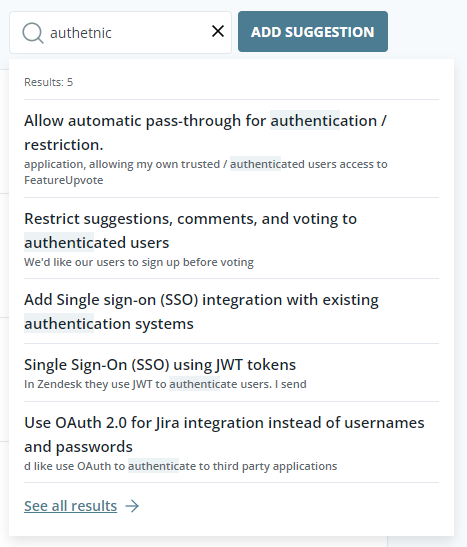
Task: Click 'and passwords' line in OAuth result
Action: click(x=78, y=447)
